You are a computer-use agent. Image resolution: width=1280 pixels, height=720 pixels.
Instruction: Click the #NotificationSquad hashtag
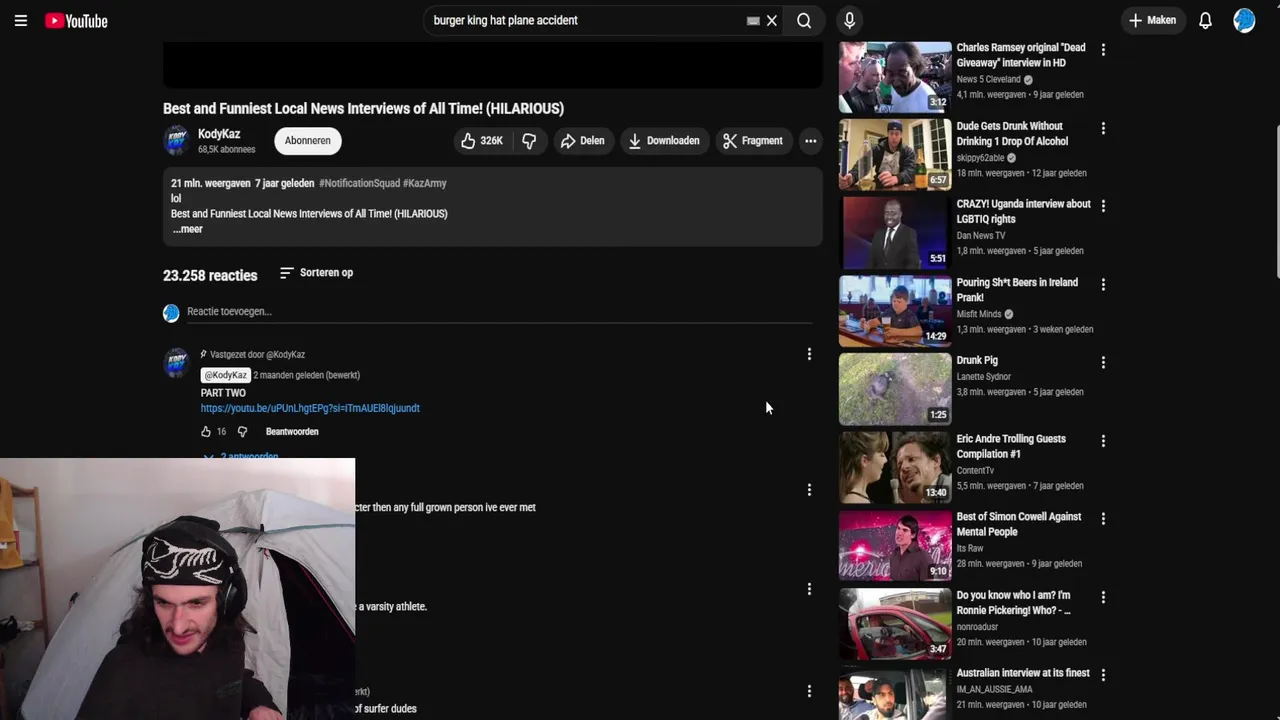pyautogui.click(x=359, y=183)
